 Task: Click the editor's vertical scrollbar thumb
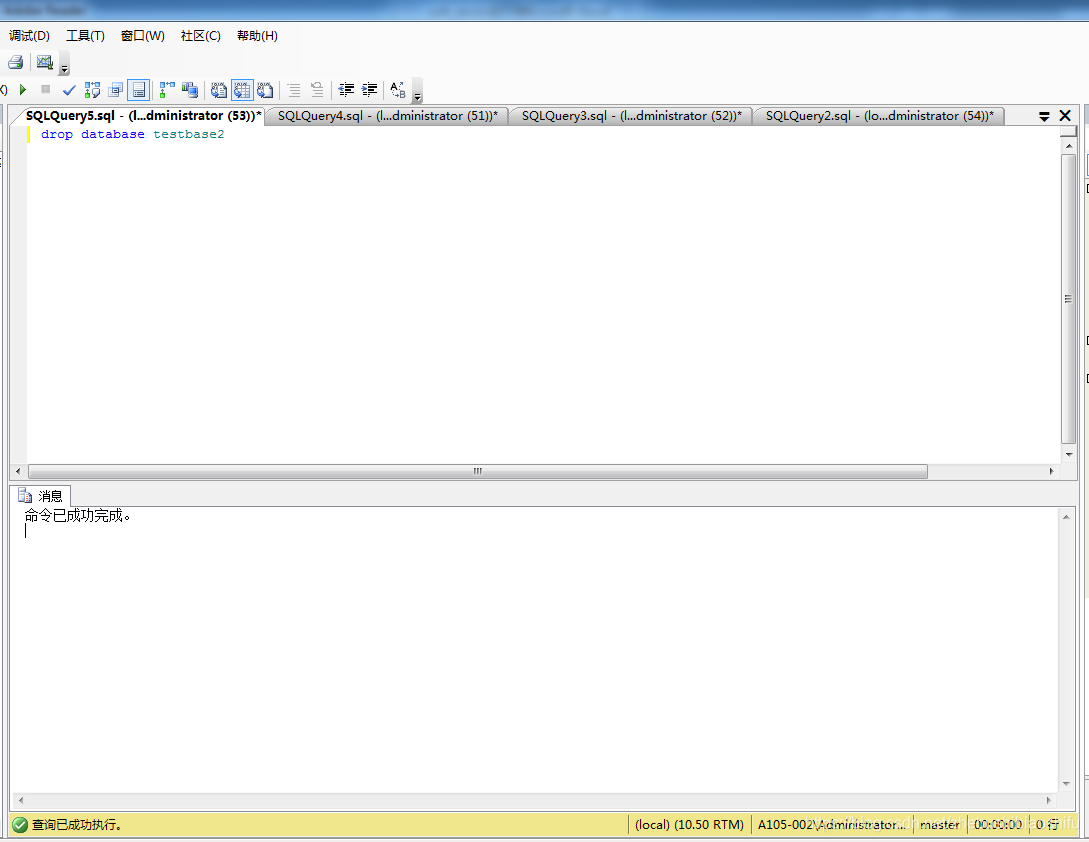click(x=1069, y=299)
